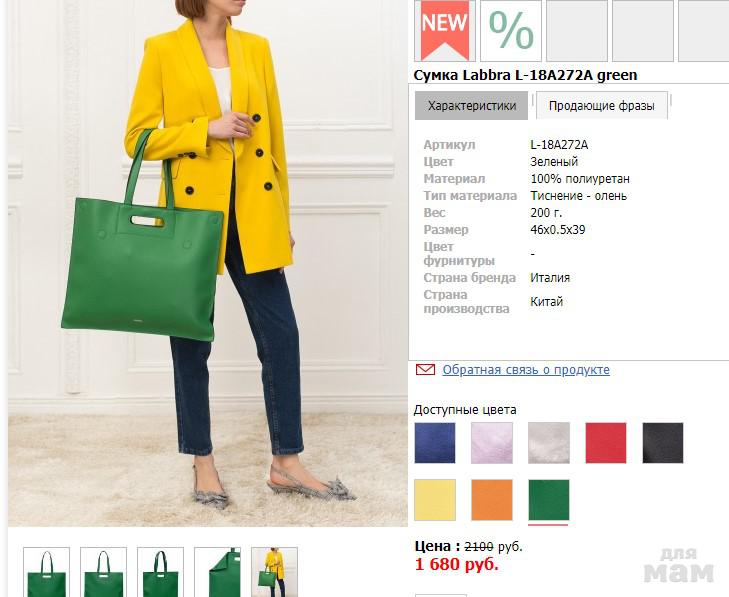View the folded bag corner thumbnail
This screenshot has width=729, height=597.
(218, 572)
